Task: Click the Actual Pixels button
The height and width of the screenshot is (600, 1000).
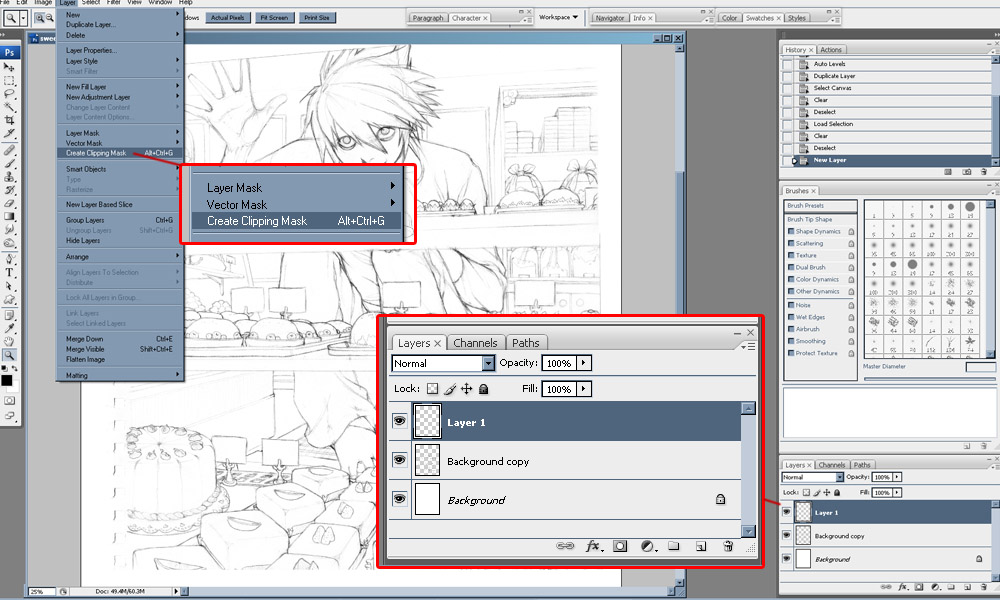Action: tap(228, 18)
